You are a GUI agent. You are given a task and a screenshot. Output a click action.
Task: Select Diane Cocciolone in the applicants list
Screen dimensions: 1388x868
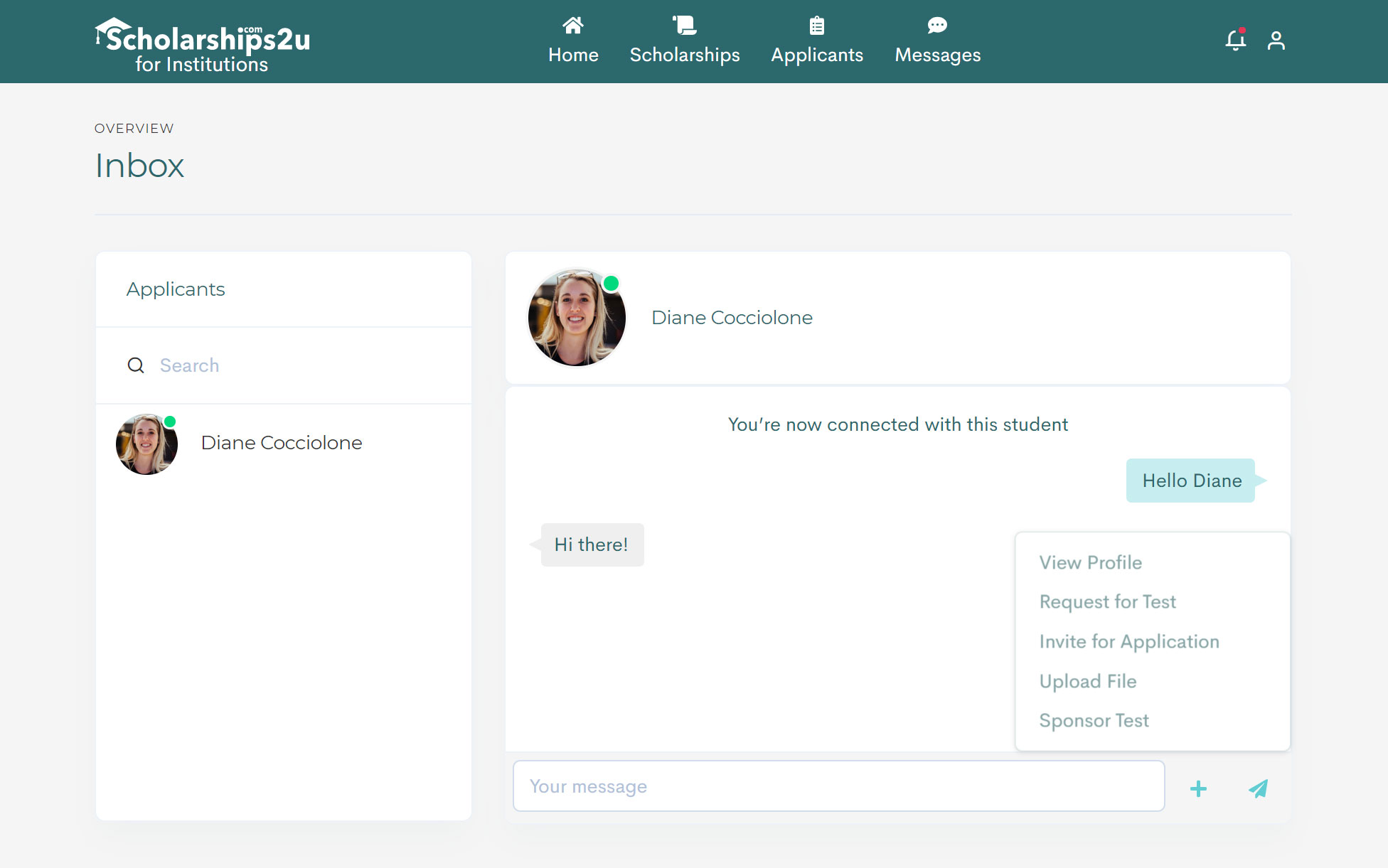(x=284, y=444)
